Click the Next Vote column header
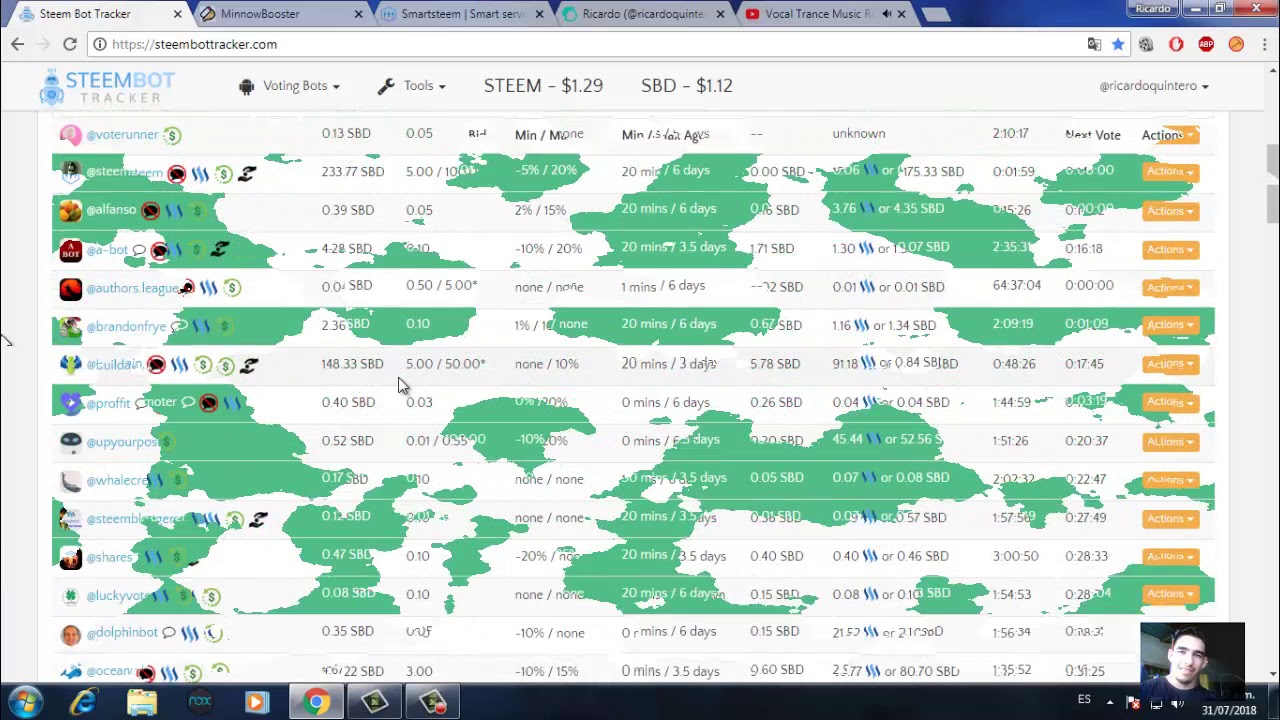1280x720 pixels. pyautogui.click(x=1092, y=135)
